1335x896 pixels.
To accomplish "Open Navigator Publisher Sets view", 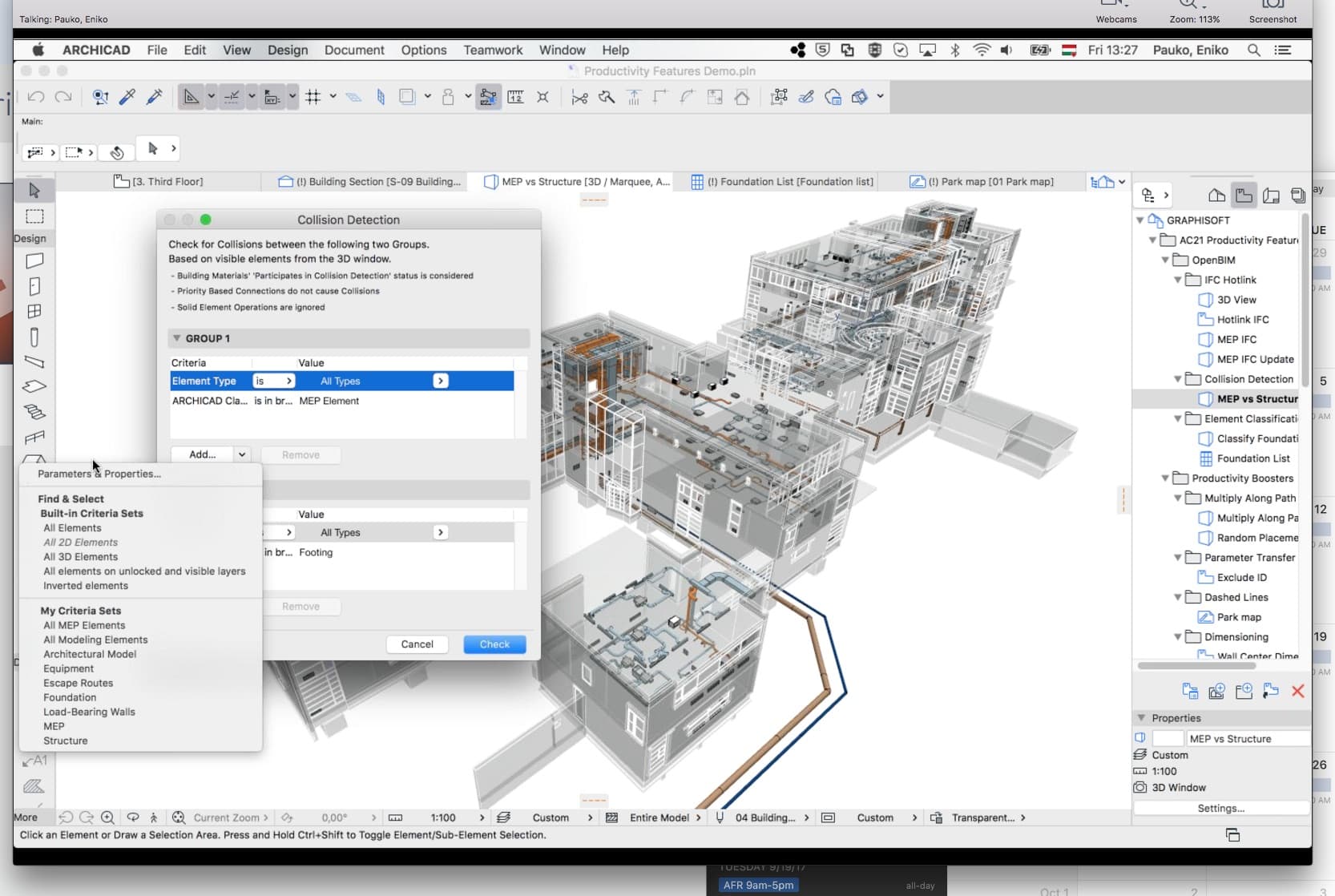I will point(1298,196).
